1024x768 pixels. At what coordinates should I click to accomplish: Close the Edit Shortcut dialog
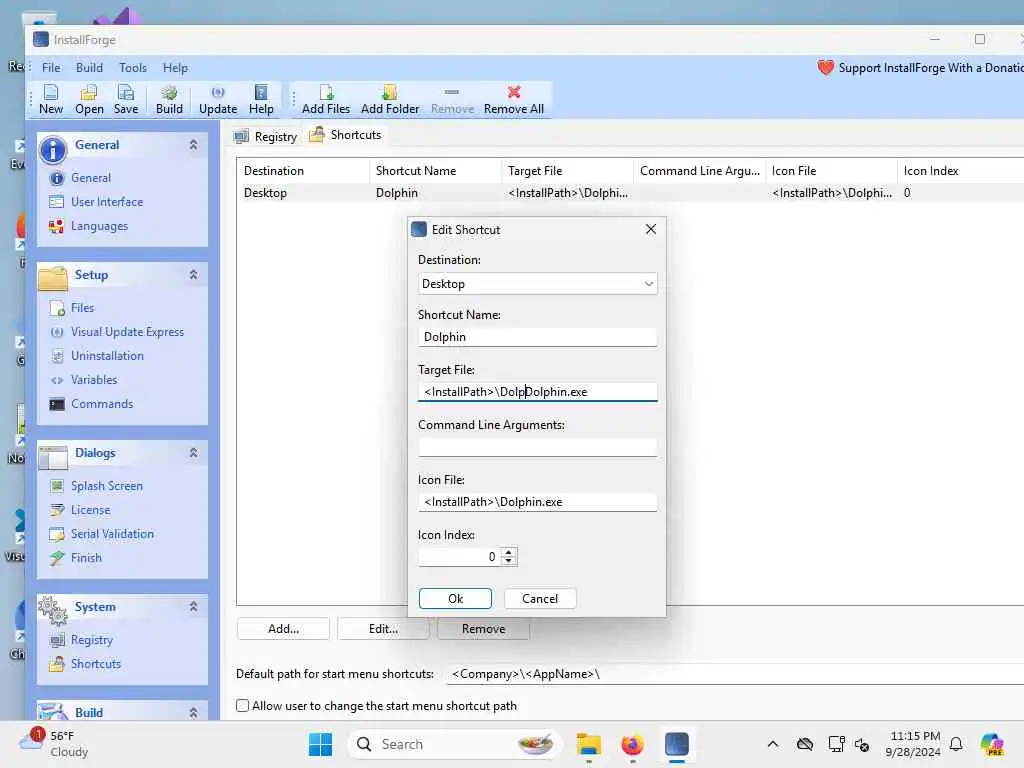[x=650, y=229]
